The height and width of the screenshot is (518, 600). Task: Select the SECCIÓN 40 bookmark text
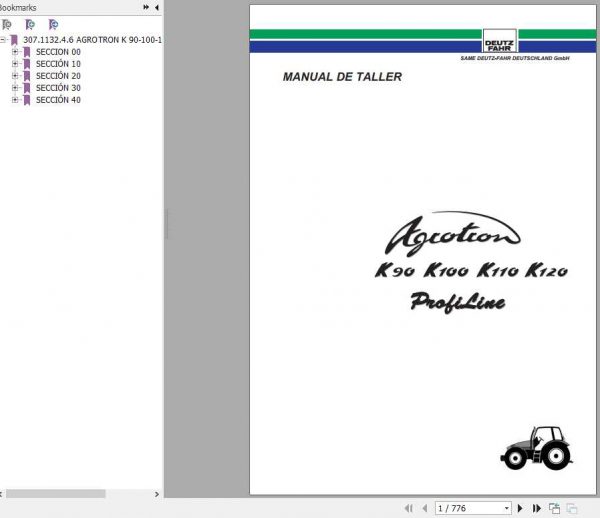coord(58,100)
